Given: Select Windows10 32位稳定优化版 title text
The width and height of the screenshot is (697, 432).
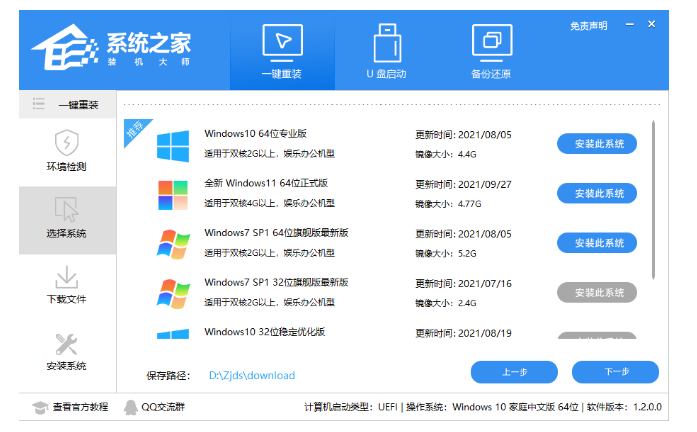Looking at the screenshot, I should (x=264, y=332).
